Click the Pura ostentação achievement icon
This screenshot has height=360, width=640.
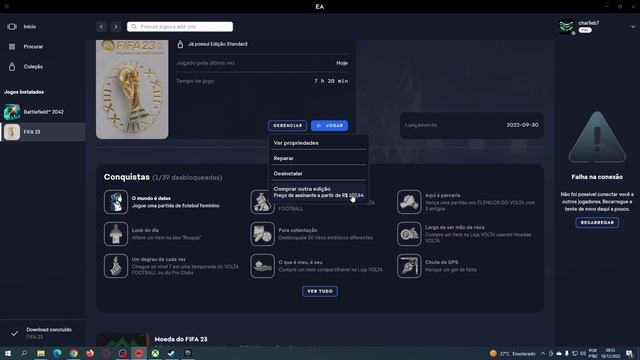262,234
